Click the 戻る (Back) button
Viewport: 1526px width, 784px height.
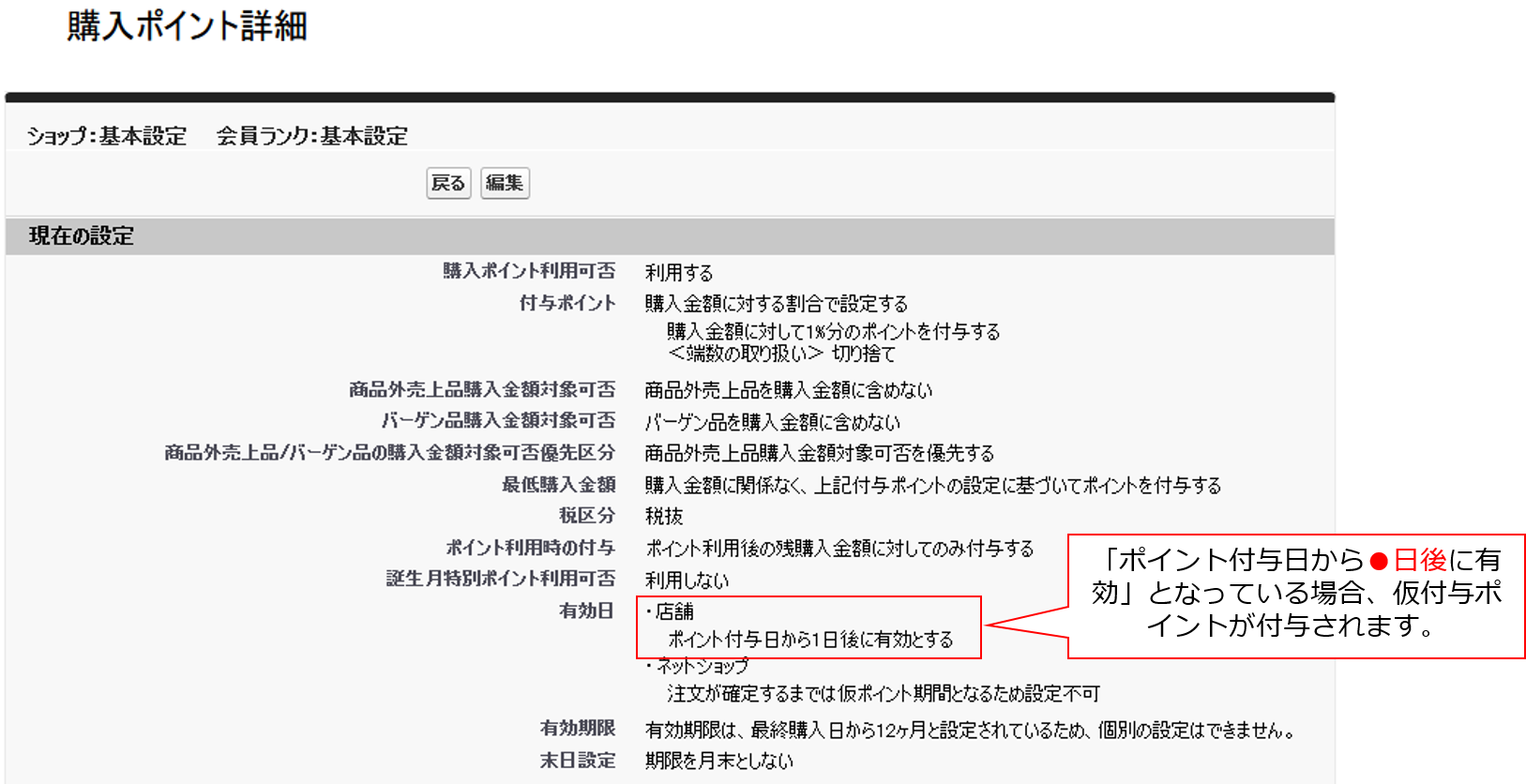(448, 183)
